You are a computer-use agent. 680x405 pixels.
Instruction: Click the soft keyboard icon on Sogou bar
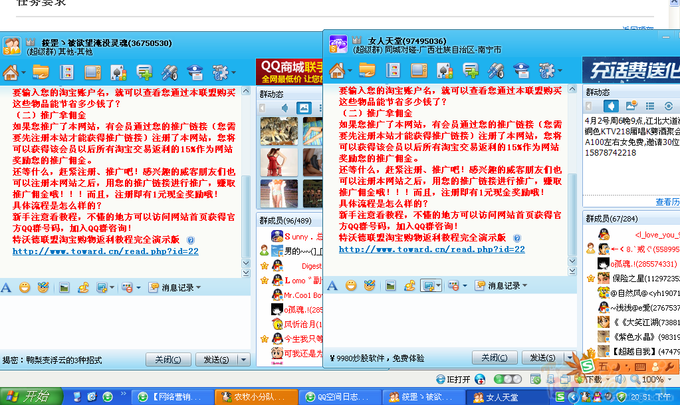click(x=641, y=367)
